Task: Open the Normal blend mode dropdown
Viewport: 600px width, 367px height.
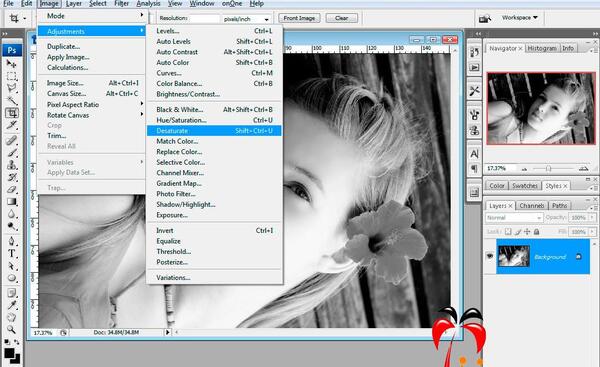Action: pyautogui.click(x=514, y=218)
